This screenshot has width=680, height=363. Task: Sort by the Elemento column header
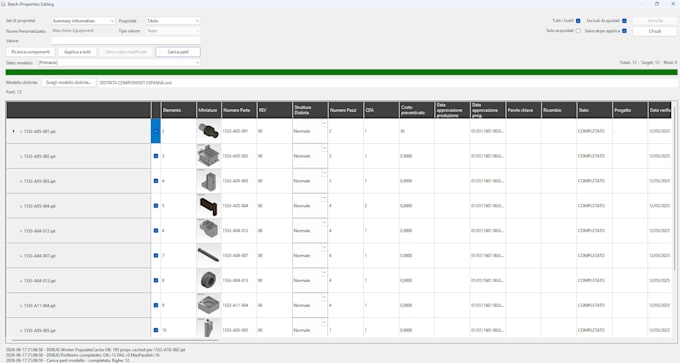pyautogui.click(x=179, y=110)
